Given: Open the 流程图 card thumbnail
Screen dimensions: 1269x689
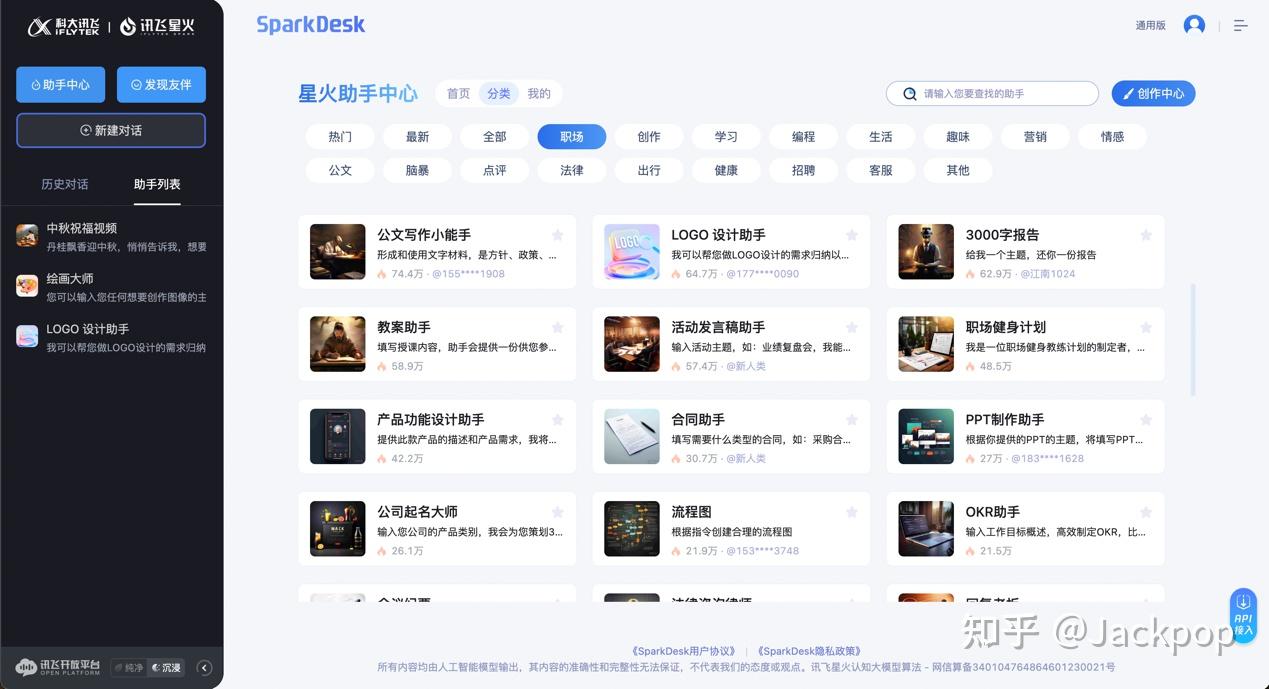Looking at the screenshot, I should 632,529.
